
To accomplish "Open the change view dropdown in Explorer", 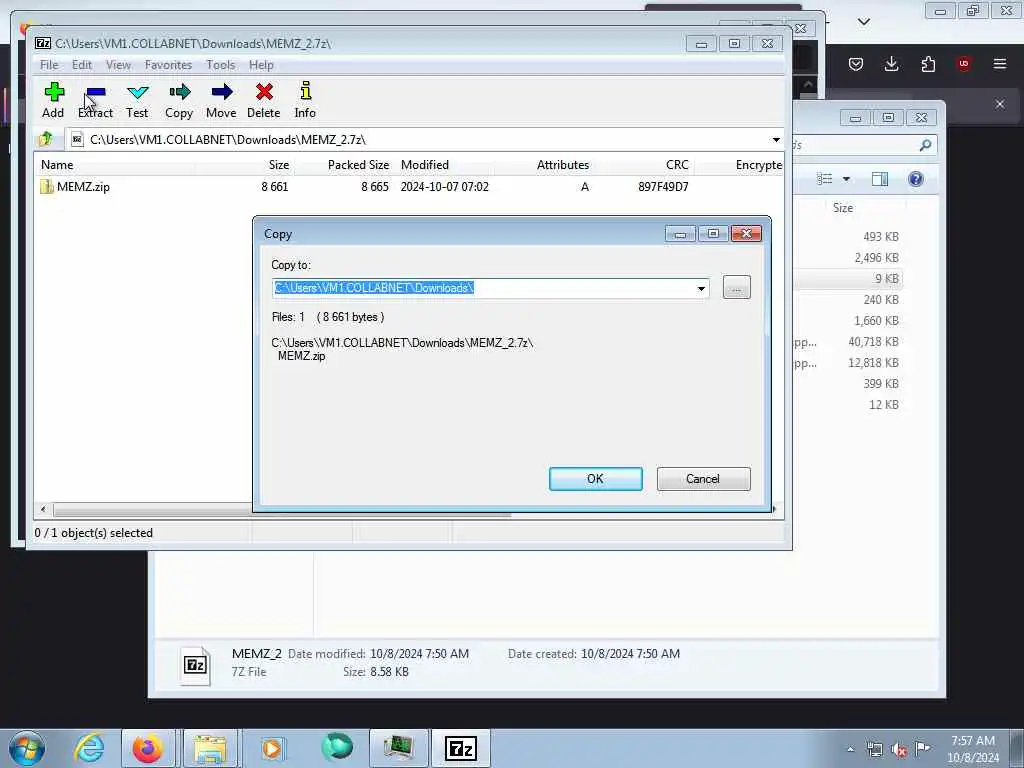I will (846, 179).
